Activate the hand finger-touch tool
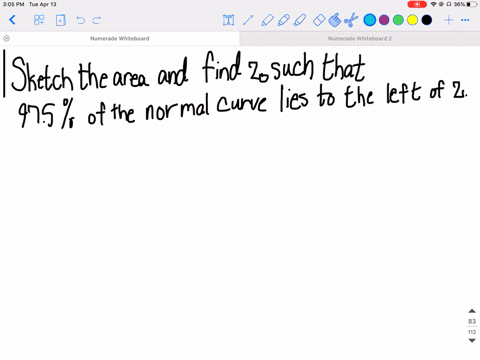The height and width of the screenshot is (360, 480). point(335,20)
